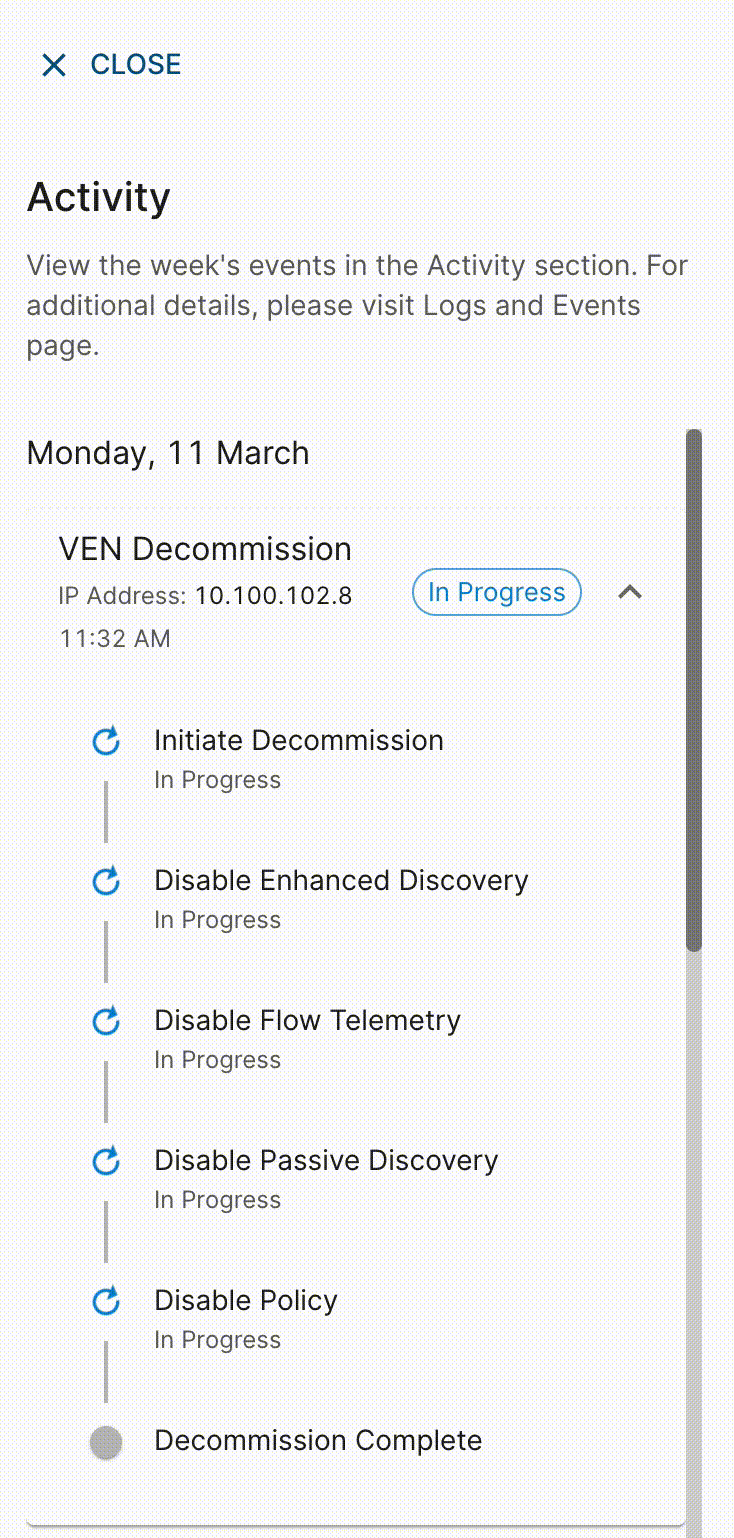Click the Disable Passive Discovery step label

[326, 1160]
